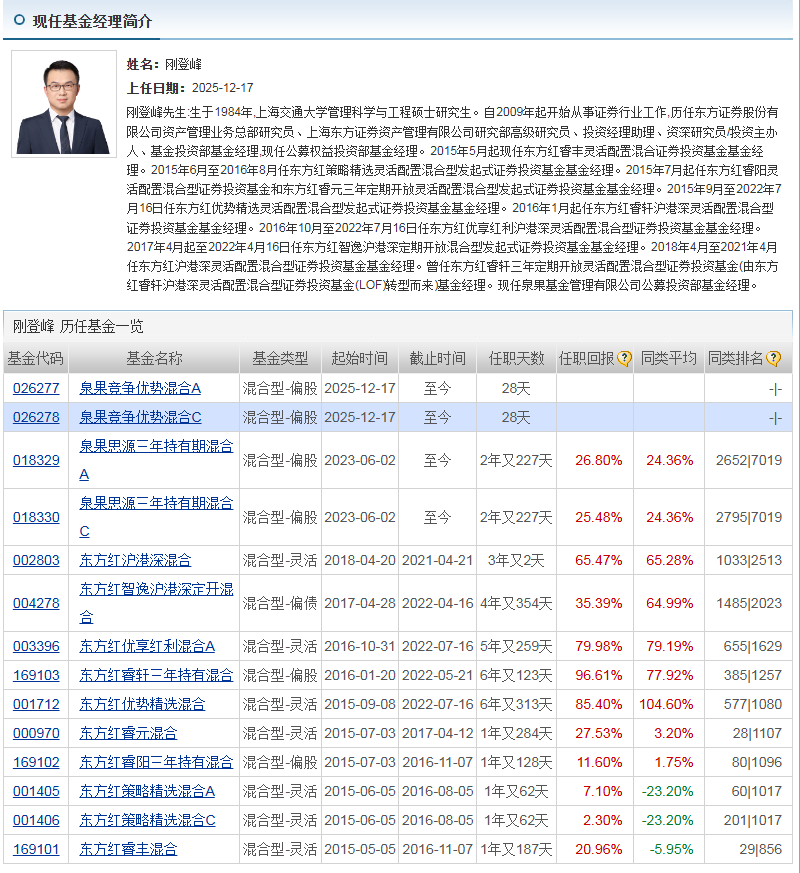Open fund code 169103 link

pos(36,675)
